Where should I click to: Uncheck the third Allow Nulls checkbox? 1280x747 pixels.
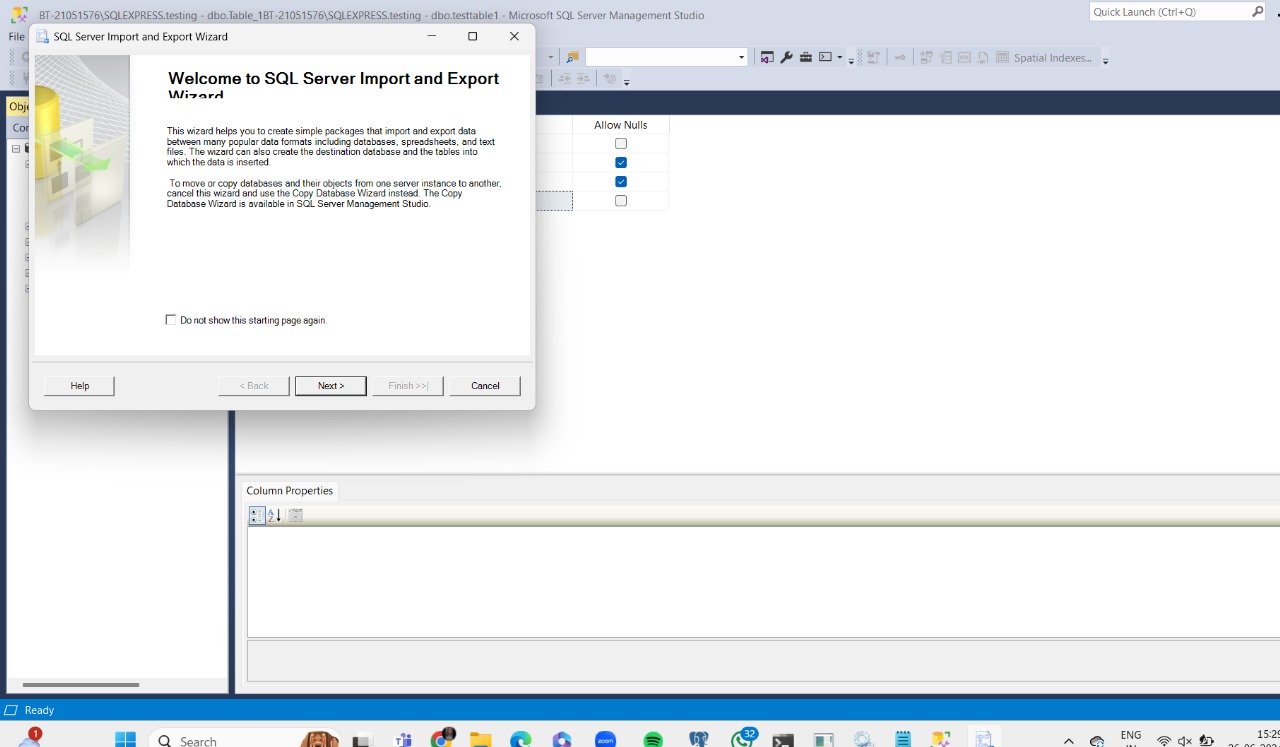coord(621,181)
